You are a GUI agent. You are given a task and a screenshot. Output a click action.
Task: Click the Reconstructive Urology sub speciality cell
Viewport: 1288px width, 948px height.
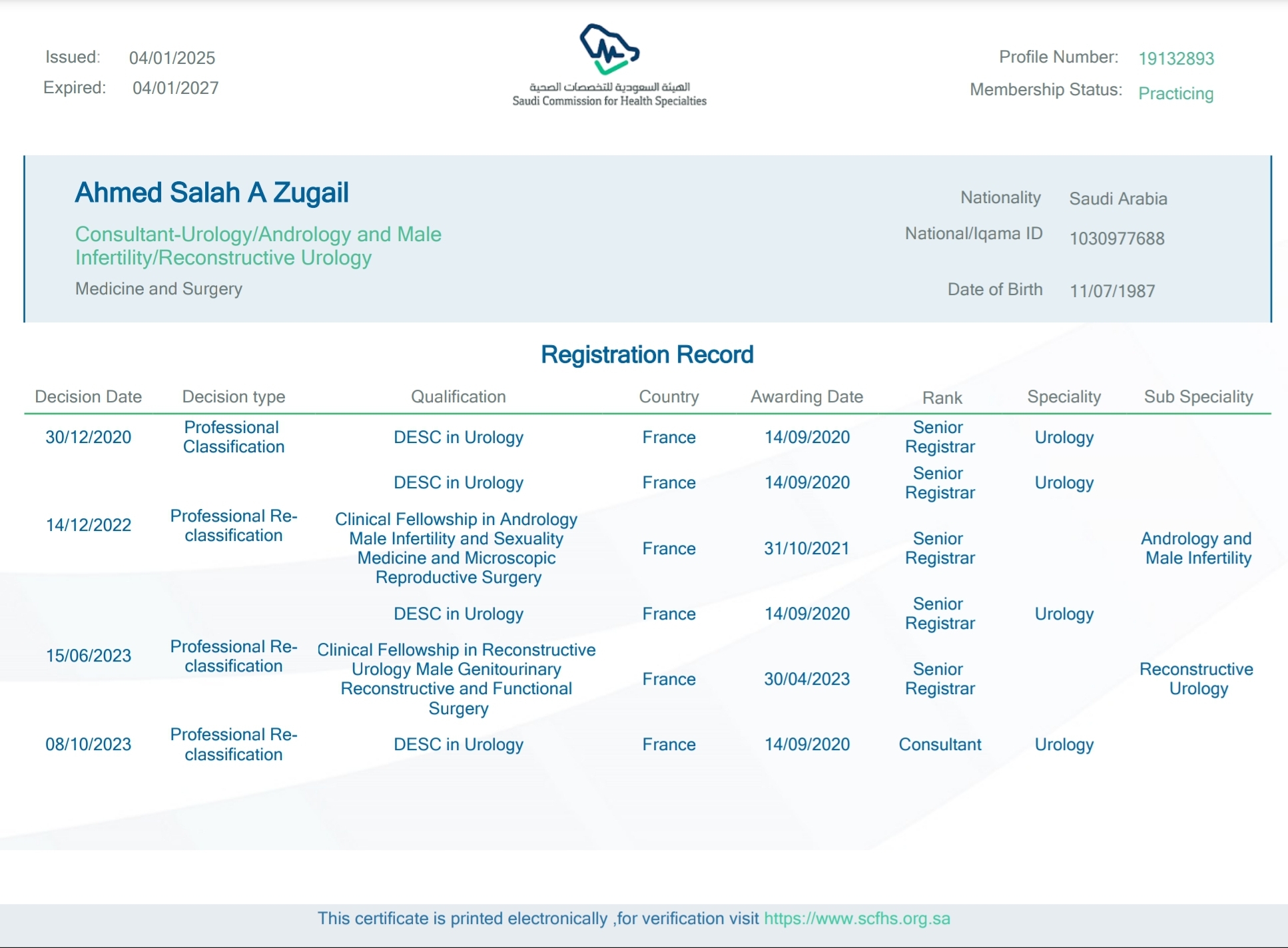click(x=1197, y=679)
